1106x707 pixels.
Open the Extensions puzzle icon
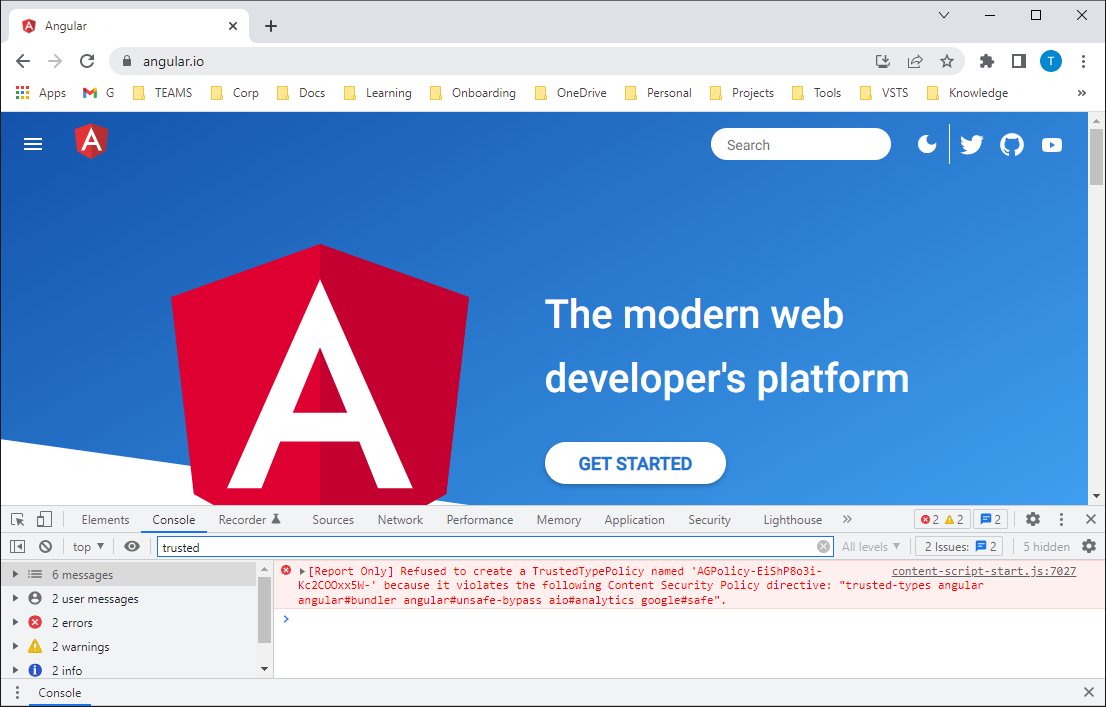coord(987,61)
